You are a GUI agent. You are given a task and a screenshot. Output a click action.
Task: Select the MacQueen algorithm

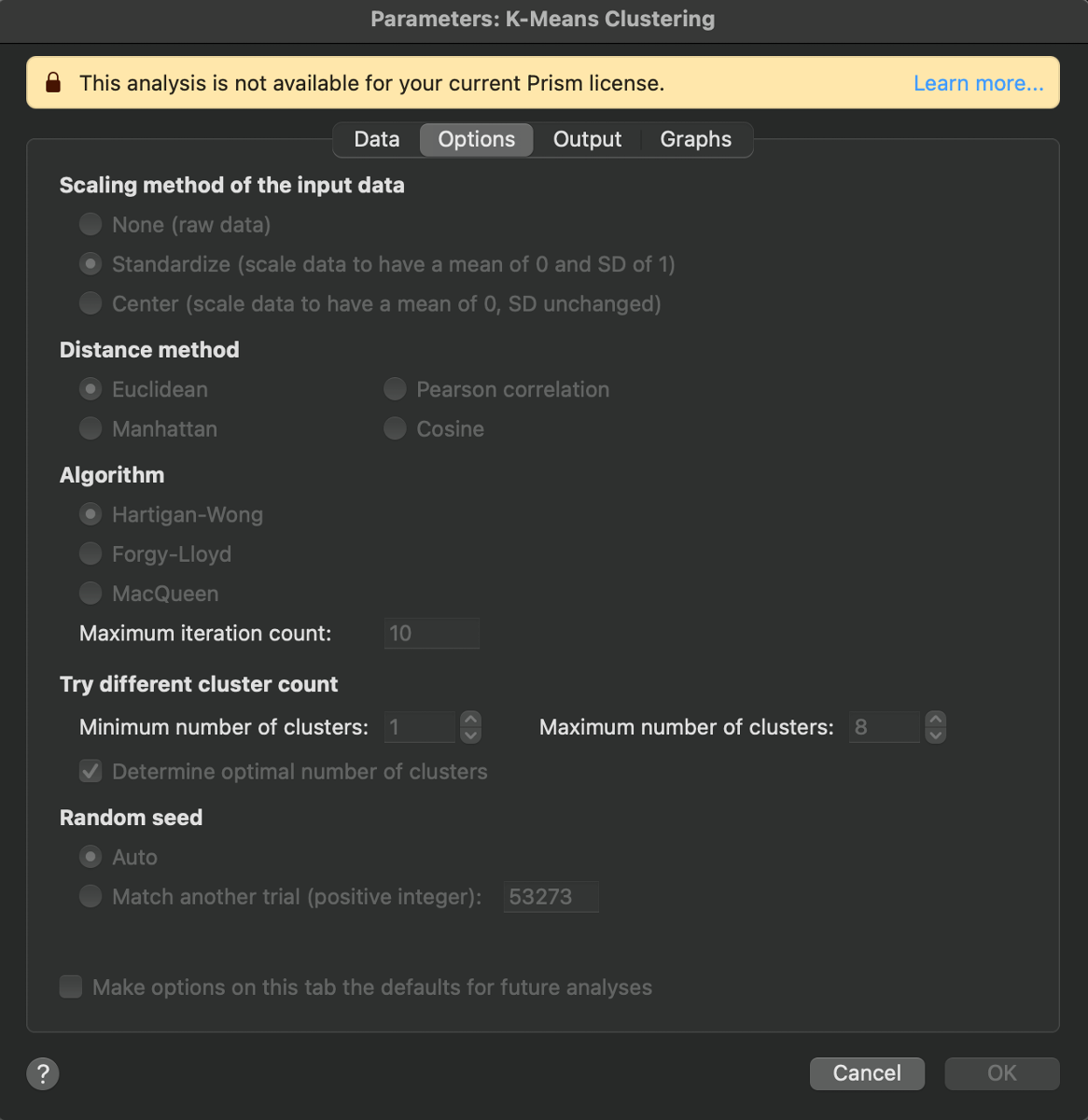(91, 593)
